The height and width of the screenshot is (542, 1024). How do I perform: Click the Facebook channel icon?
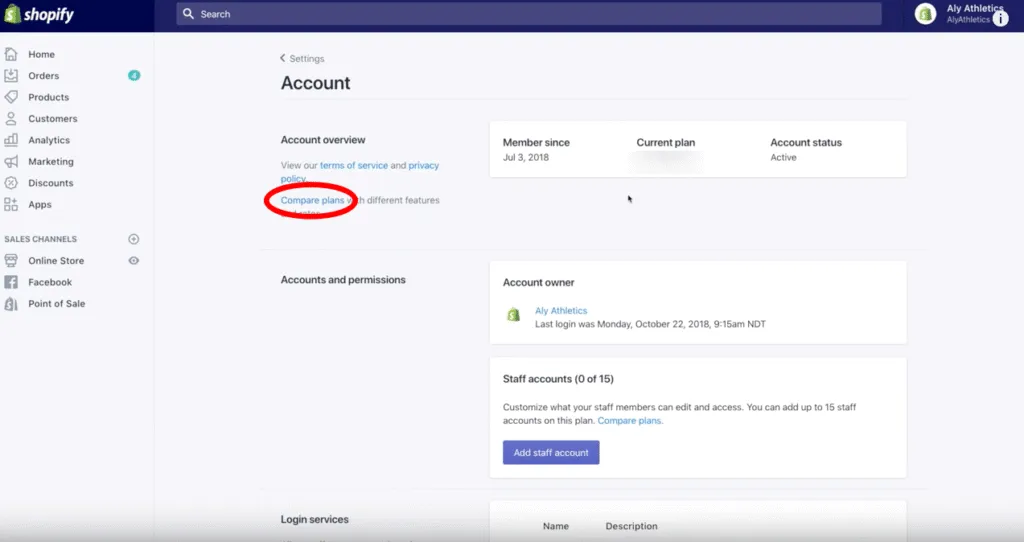11,282
